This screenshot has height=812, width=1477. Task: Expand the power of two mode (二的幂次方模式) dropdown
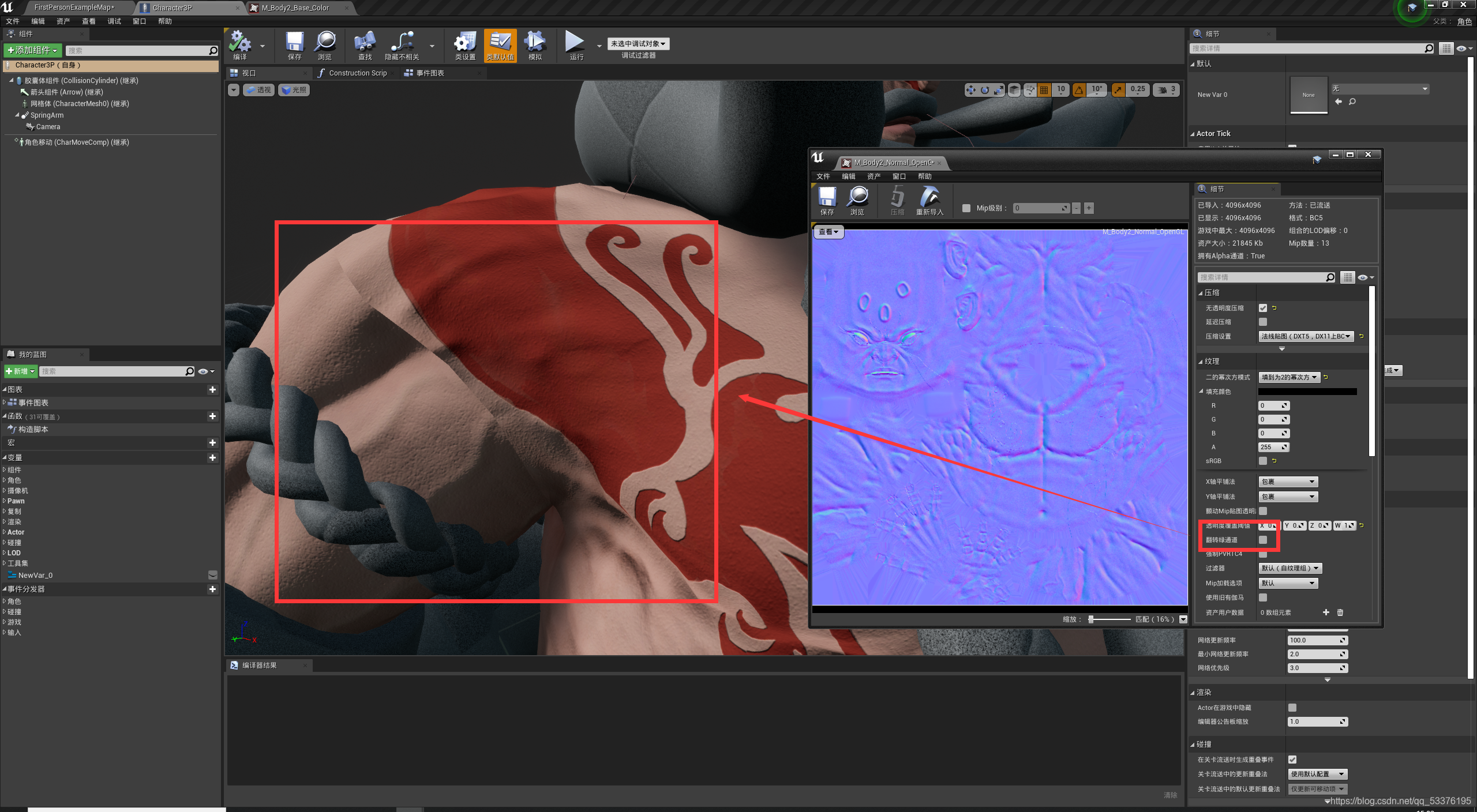[1289, 377]
